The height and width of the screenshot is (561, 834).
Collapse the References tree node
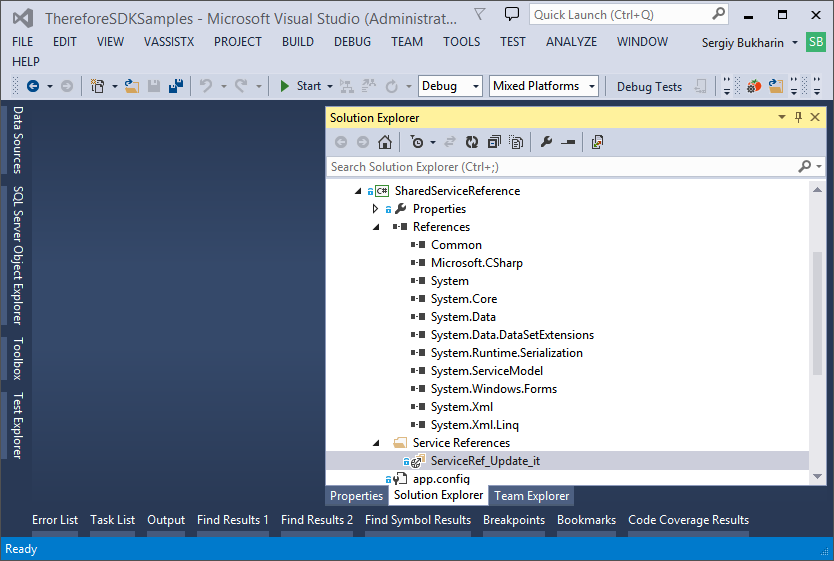click(377, 227)
